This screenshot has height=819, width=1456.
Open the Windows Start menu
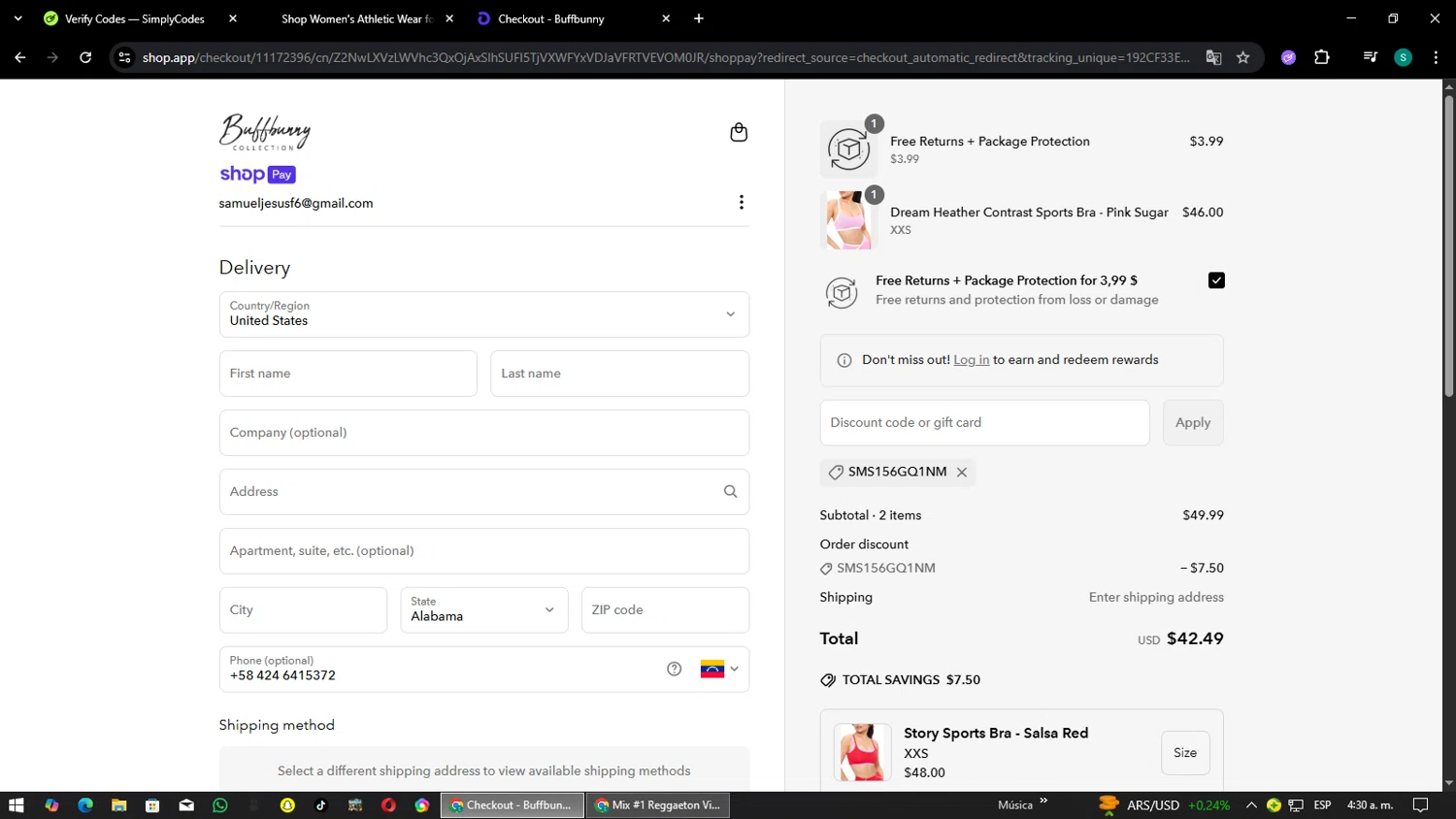(16, 805)
